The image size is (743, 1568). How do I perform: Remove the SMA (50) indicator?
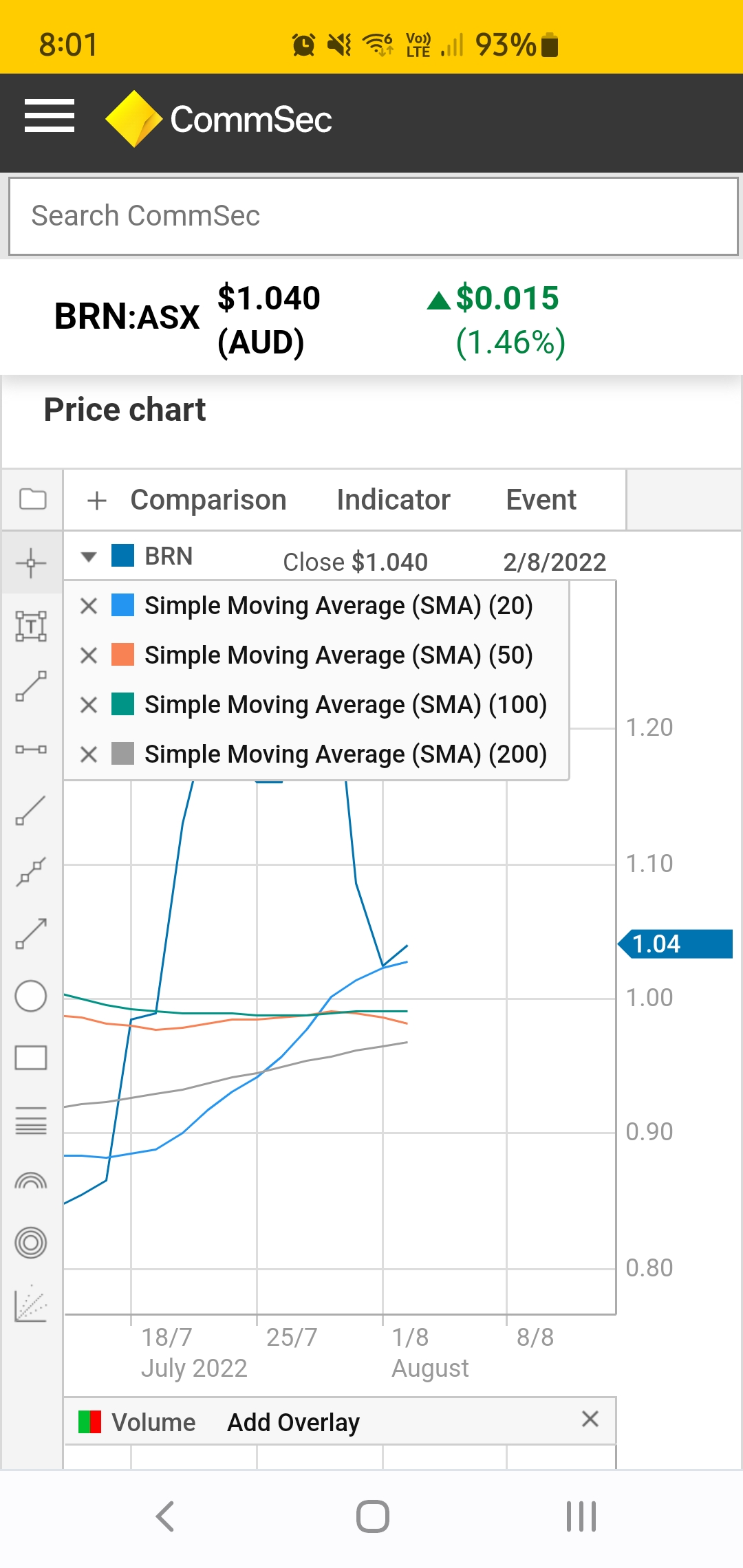tap(89, 655)
